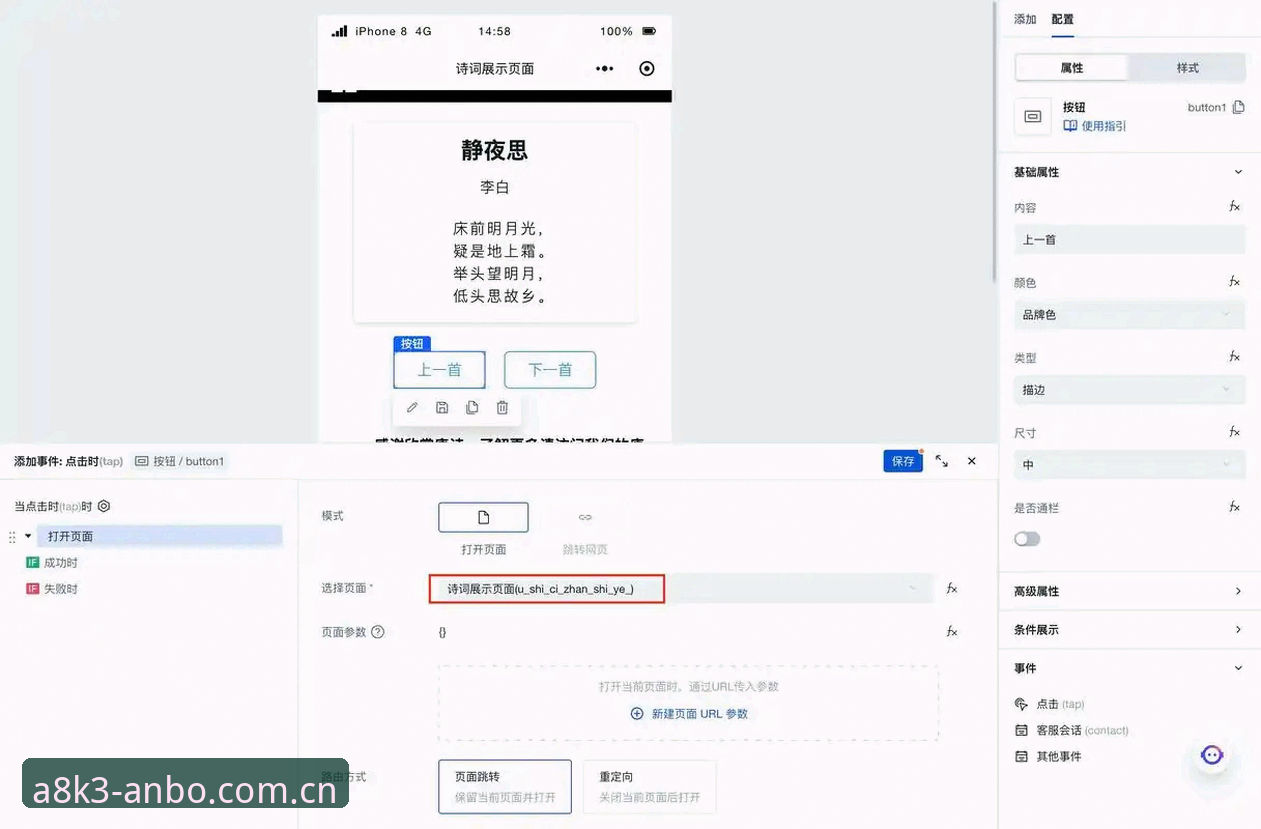
Task: Expand the 高级属性 section
Action: 1238,591
